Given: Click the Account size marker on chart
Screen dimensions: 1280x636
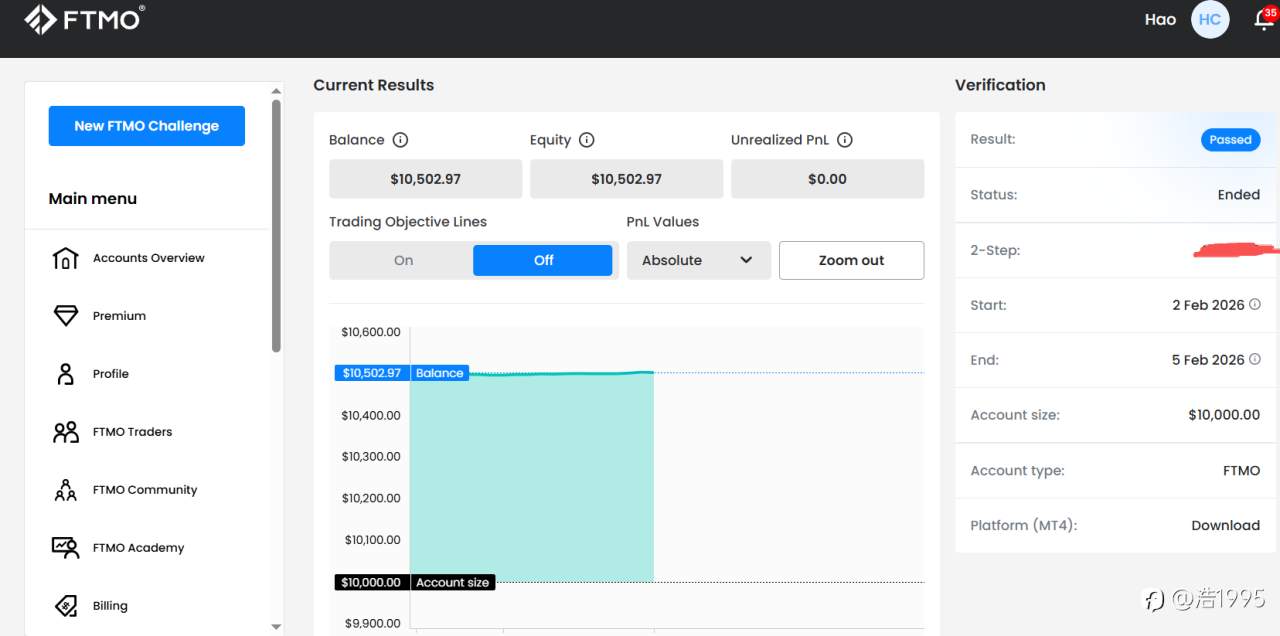Looking at the screenshot, I should [415, 582].
